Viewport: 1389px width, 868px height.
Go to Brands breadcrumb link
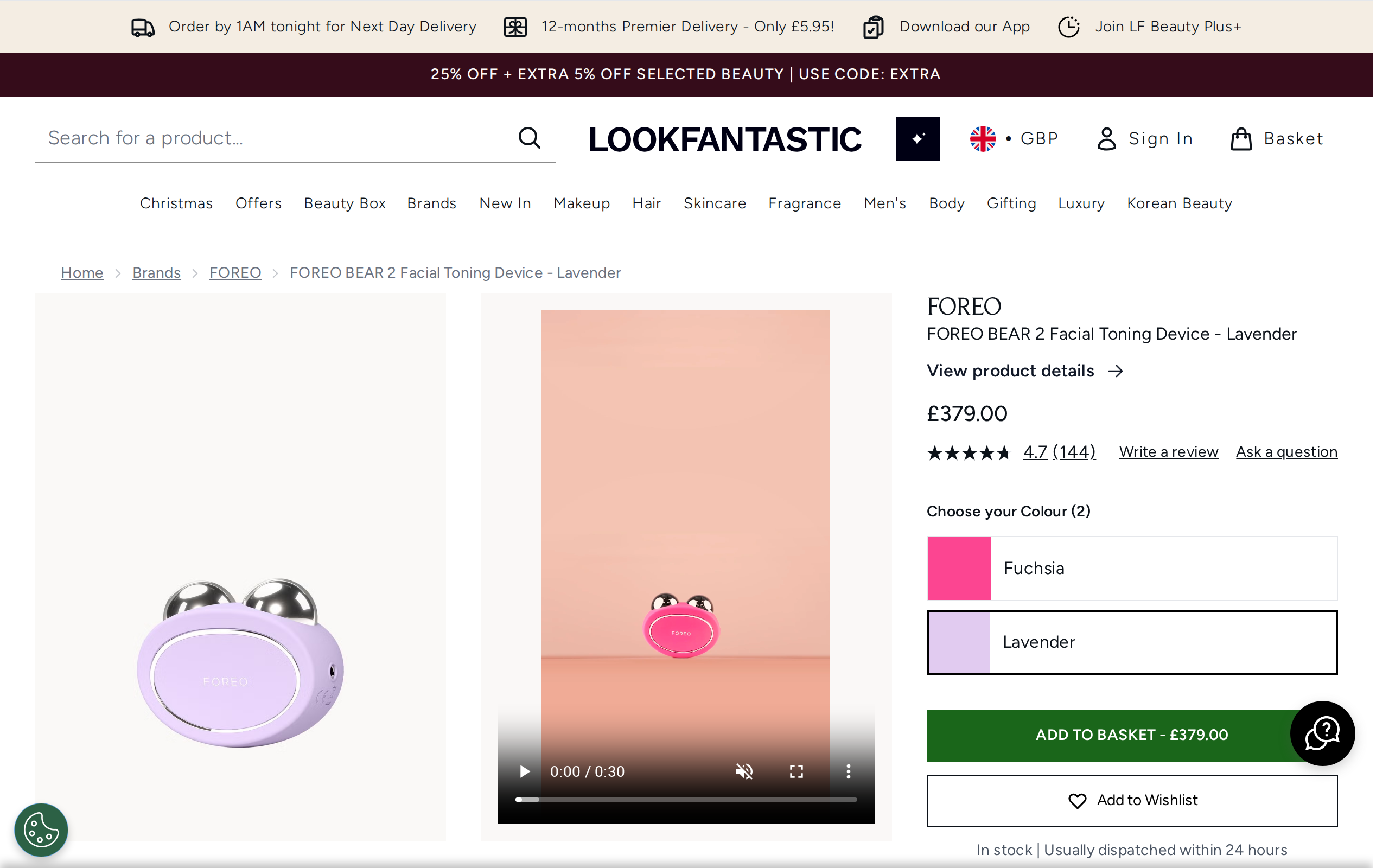156,273
